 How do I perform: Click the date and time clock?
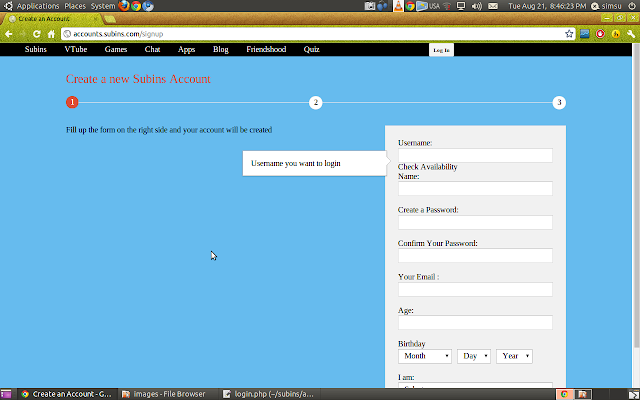pos(547,6)
